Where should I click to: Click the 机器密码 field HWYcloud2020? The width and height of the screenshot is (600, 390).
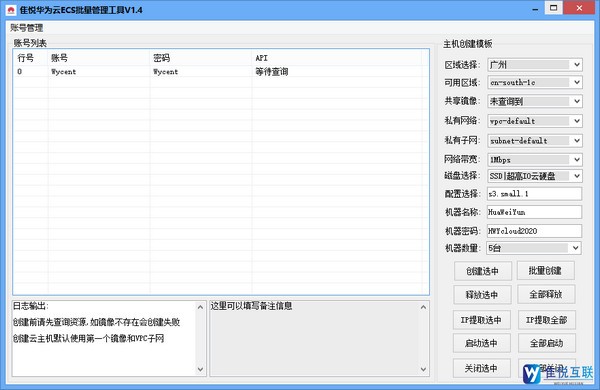(535, 231)
